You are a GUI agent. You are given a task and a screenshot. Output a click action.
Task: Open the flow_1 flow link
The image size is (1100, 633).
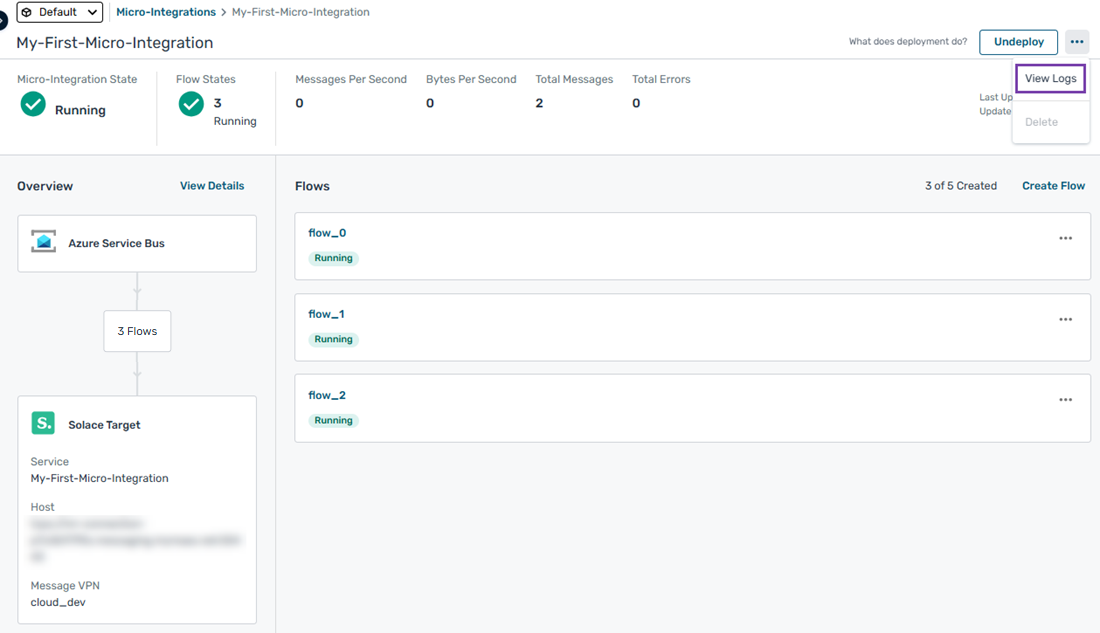point(326,314)
